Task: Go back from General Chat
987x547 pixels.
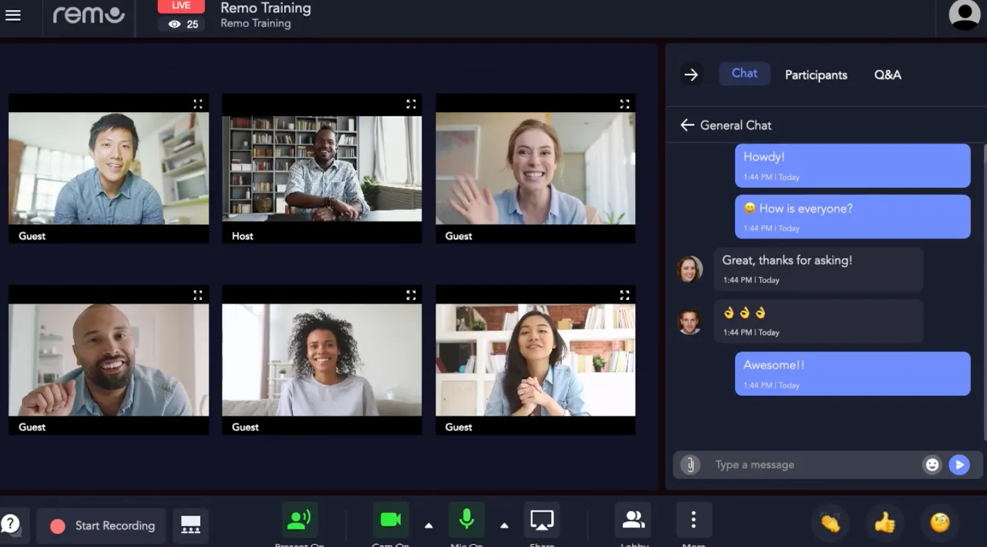Action: click(687, 125)
